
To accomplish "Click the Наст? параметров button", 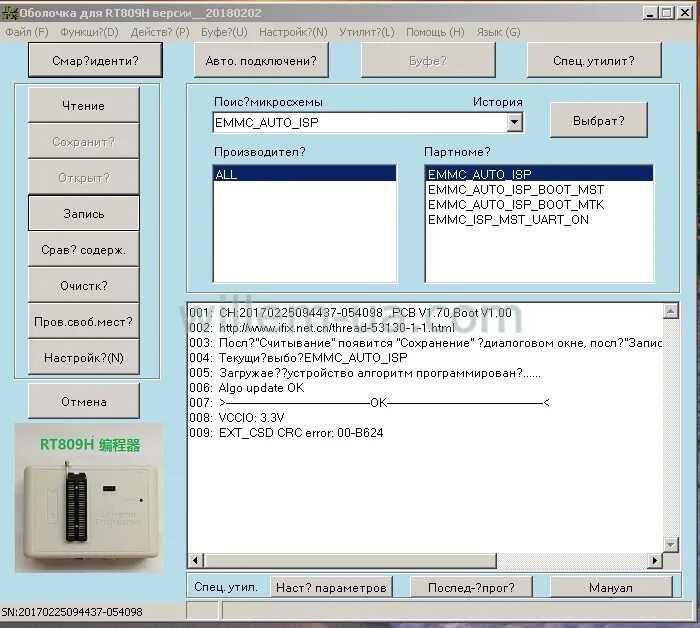I will [331, 587].
